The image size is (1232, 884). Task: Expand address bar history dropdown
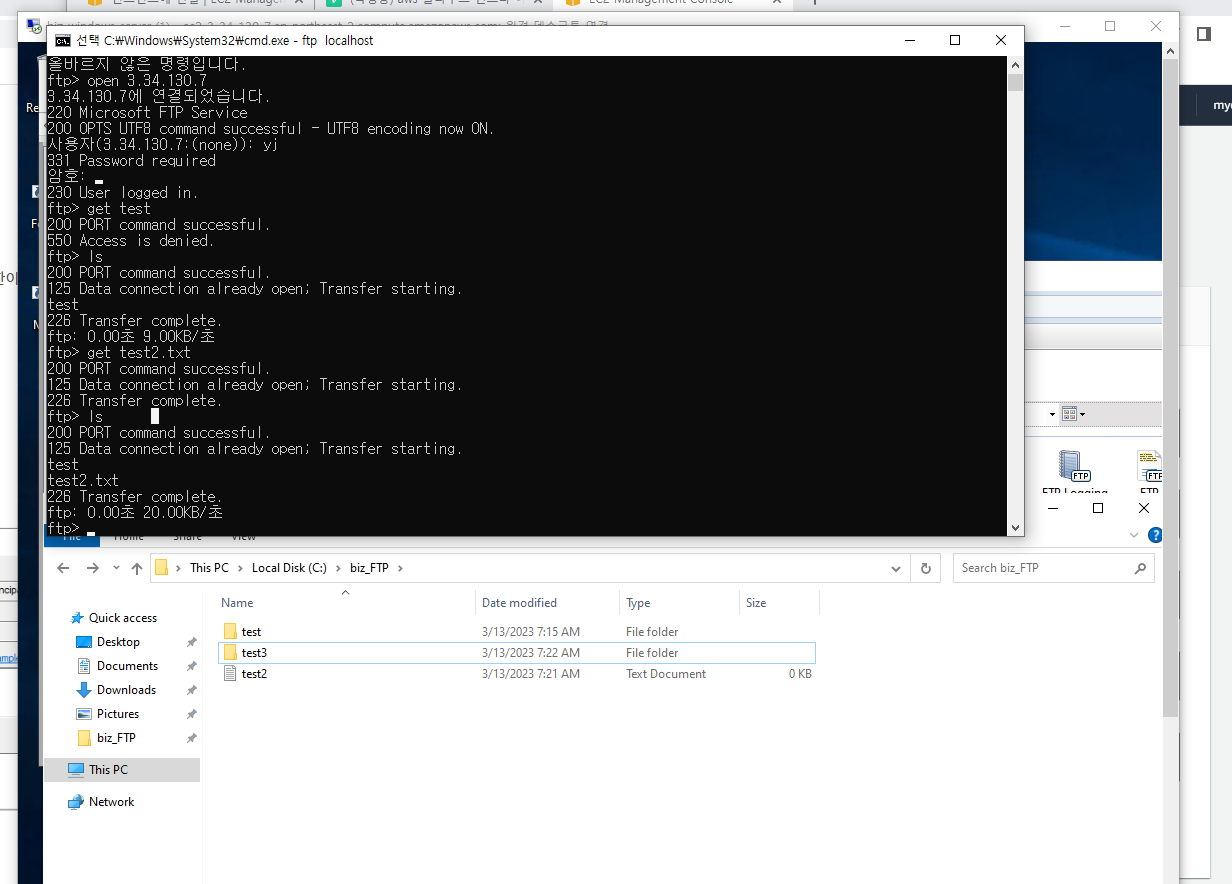(x=896, y=568)
